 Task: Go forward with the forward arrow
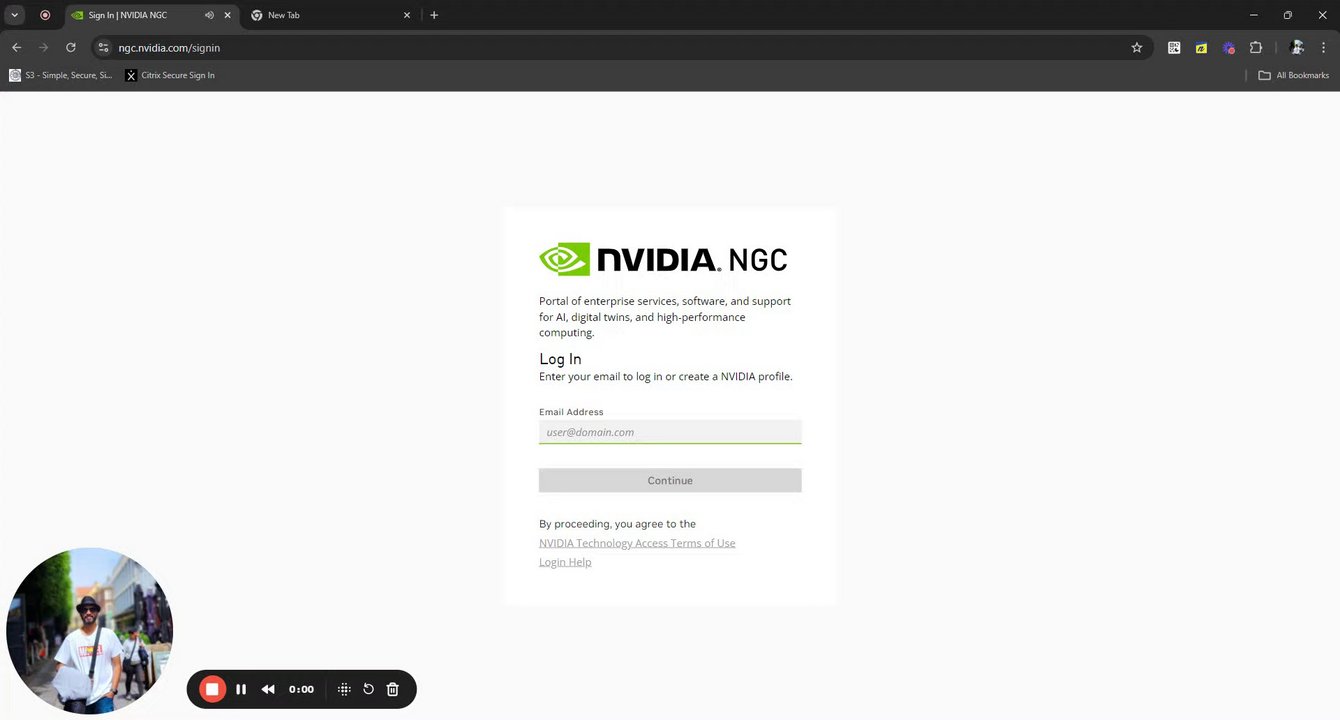43,47
